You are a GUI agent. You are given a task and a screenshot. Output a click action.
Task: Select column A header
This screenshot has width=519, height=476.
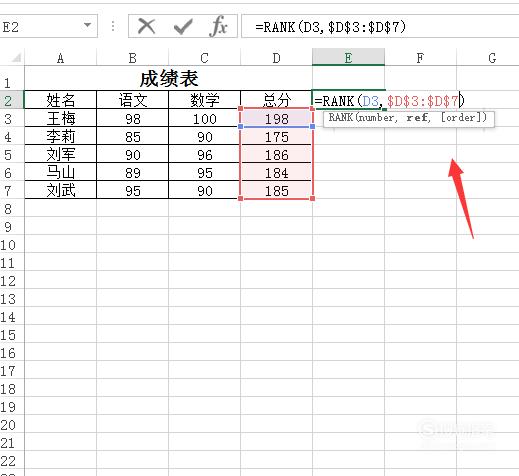[x=60, y=57]
